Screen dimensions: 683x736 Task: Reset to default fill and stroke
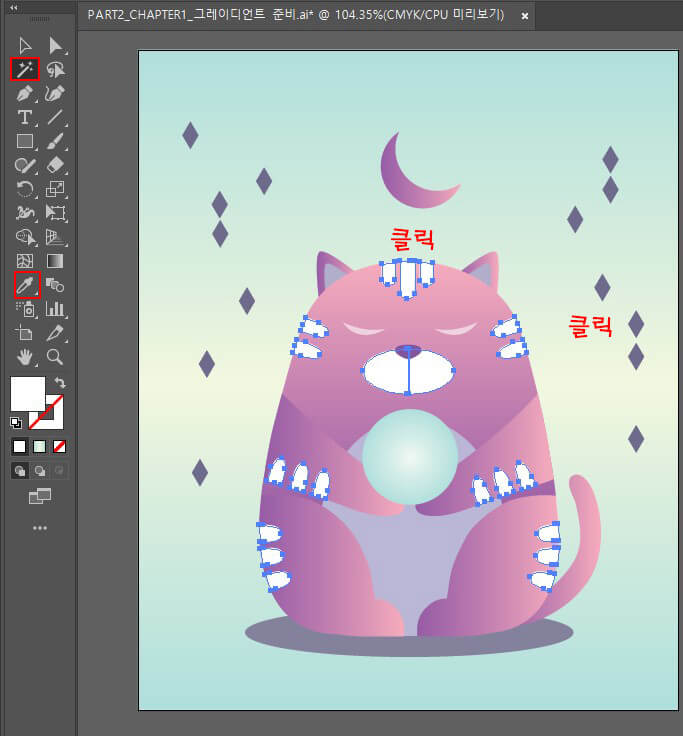[16, 423]
